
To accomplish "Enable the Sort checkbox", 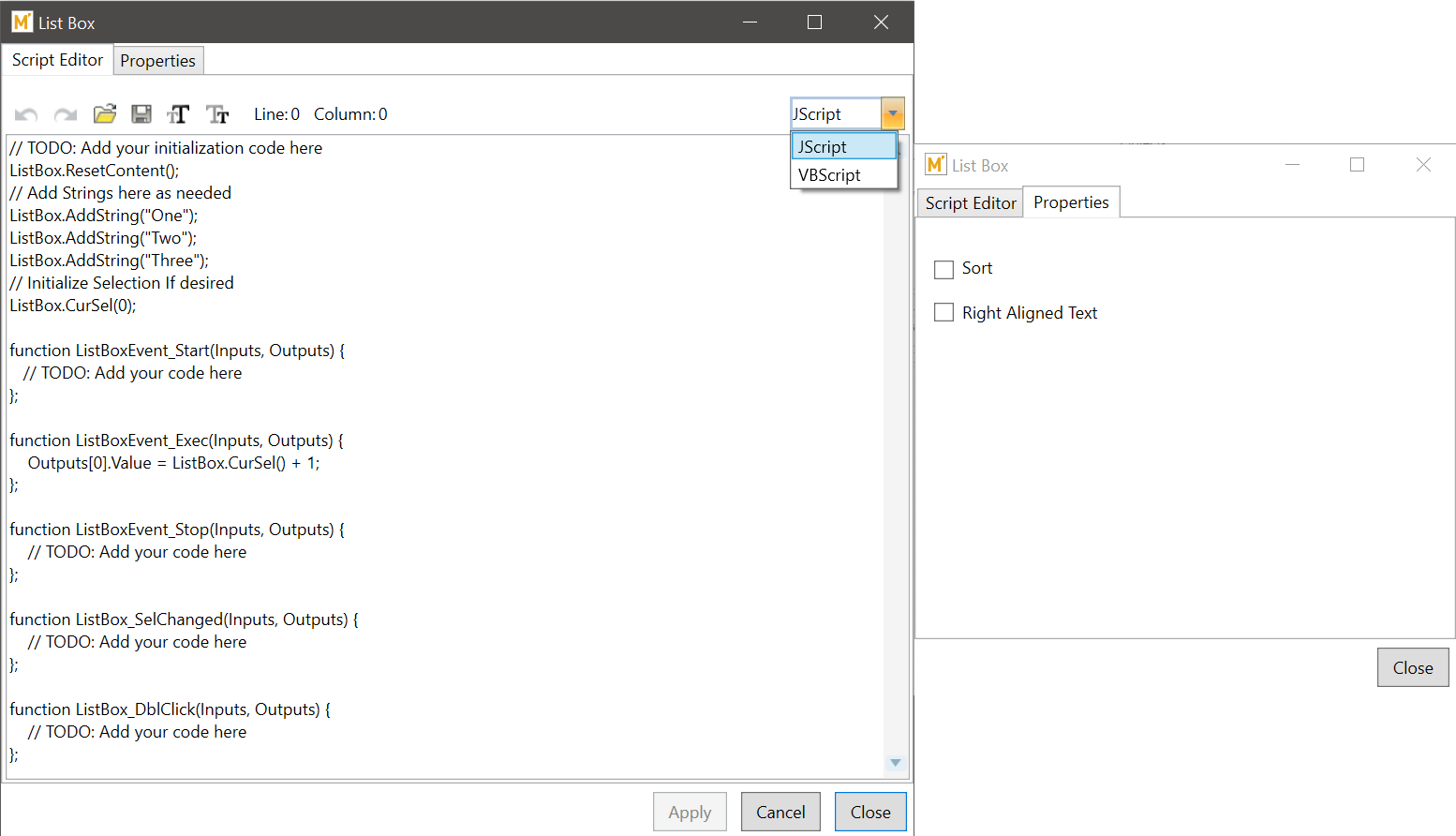I will coord(943,269).
